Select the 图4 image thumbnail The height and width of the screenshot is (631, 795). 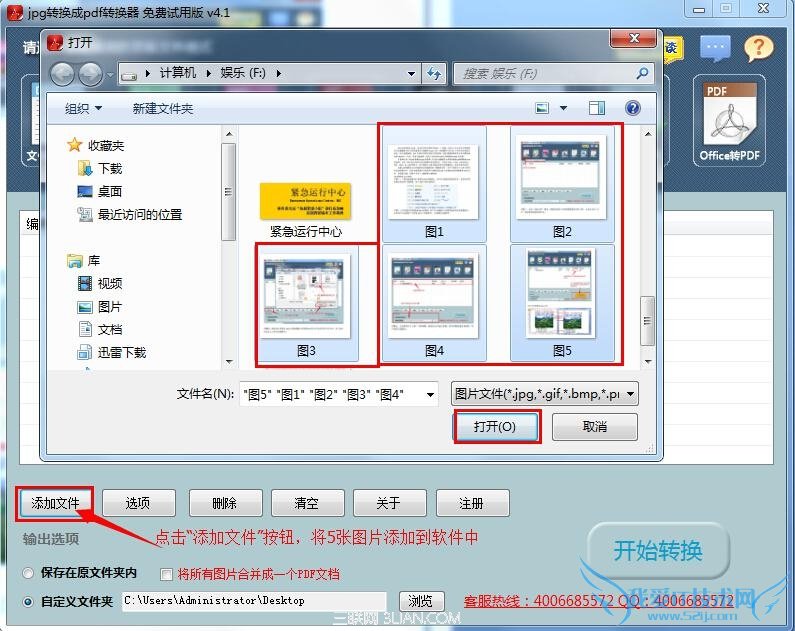pos(434,303)
